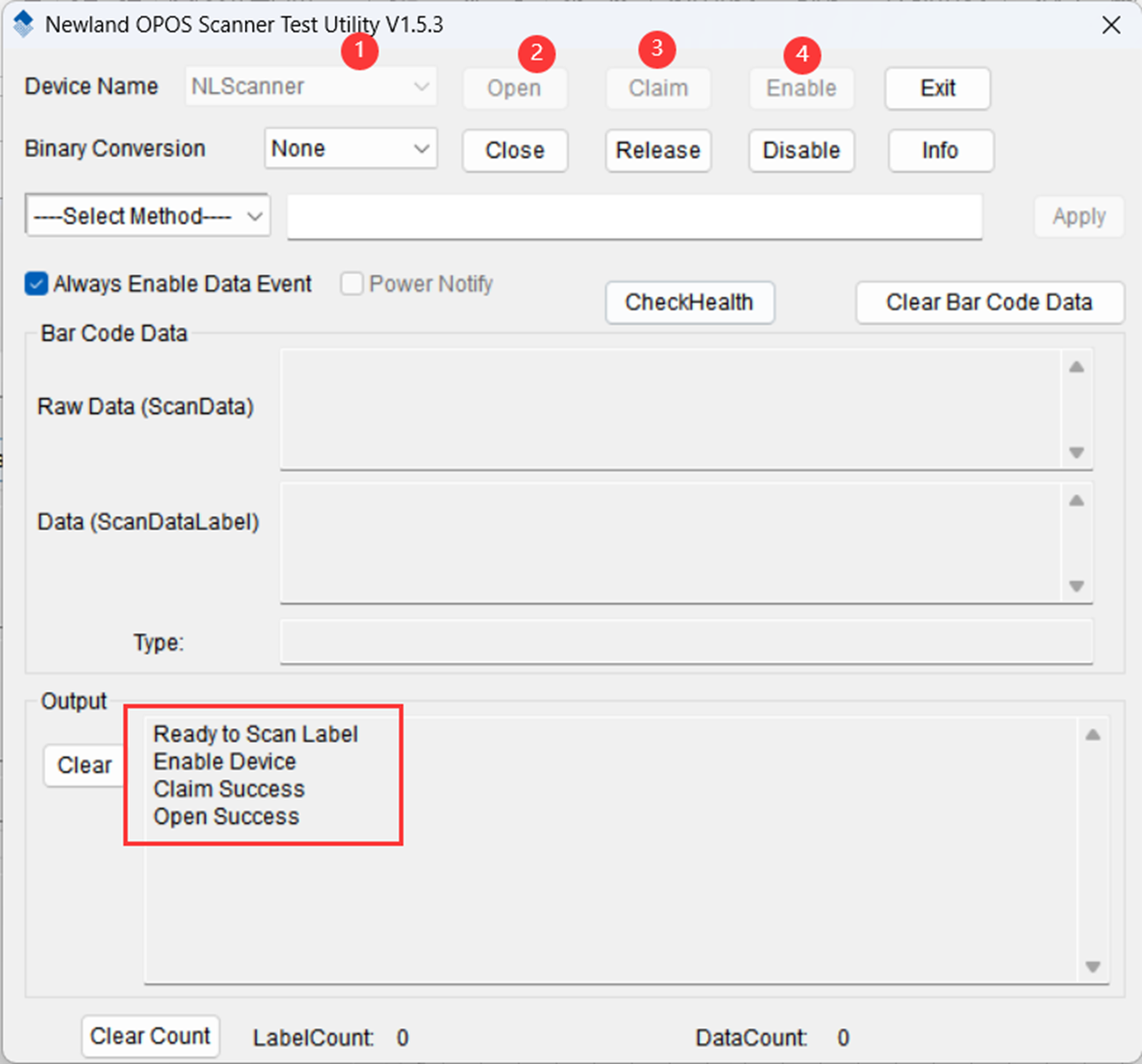Click the Disable button
The image size is (1142, 1064).
pos(802,150)
